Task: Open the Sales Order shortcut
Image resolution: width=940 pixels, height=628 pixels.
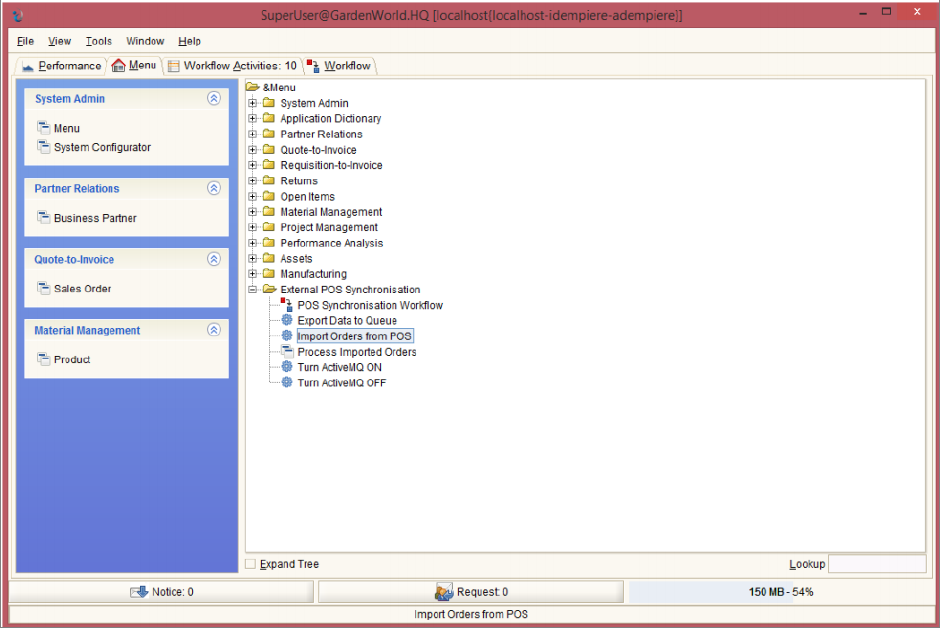Action: point(82,289)
